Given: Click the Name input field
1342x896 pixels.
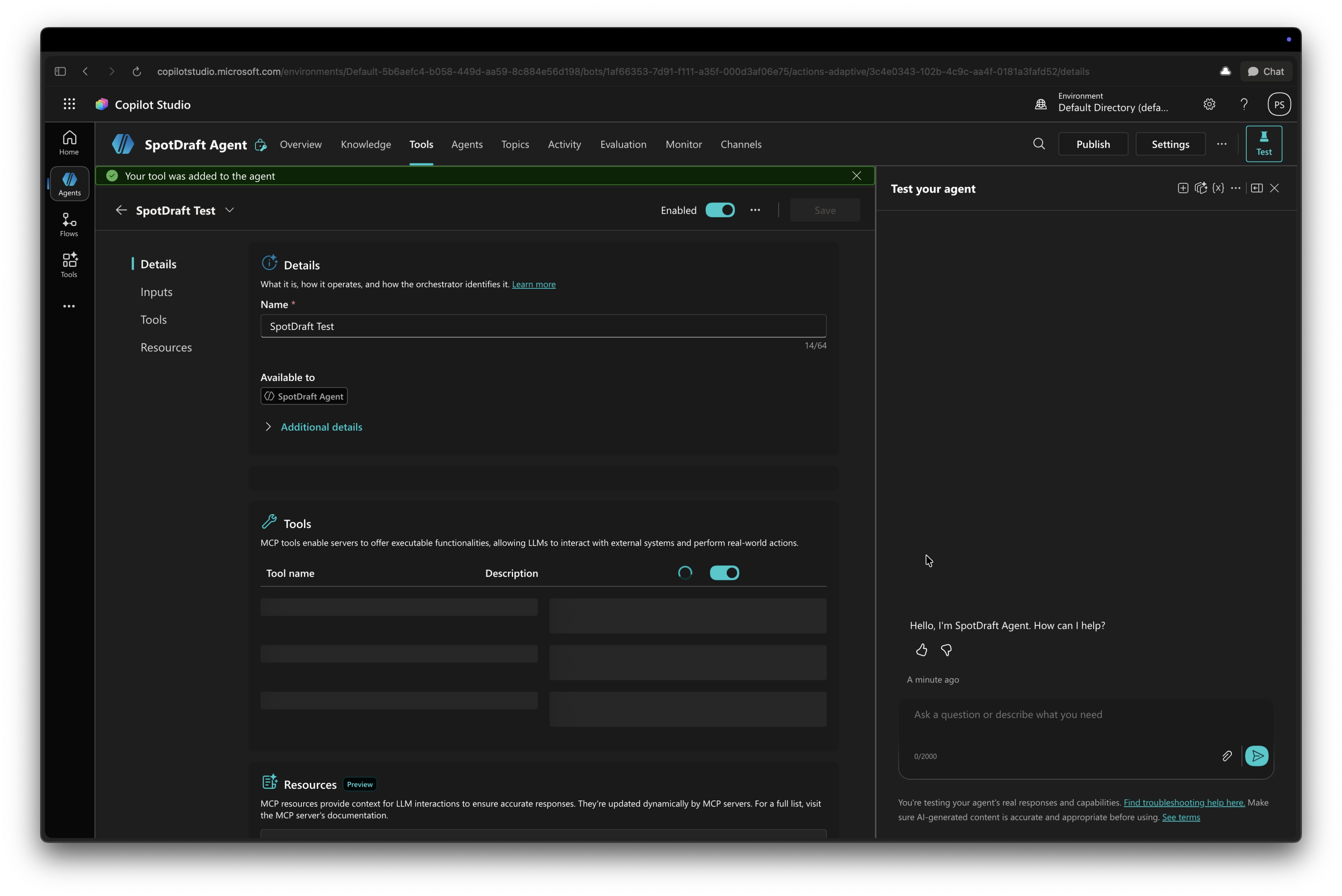Looking at the screenshot, I should tap(543, 326).
